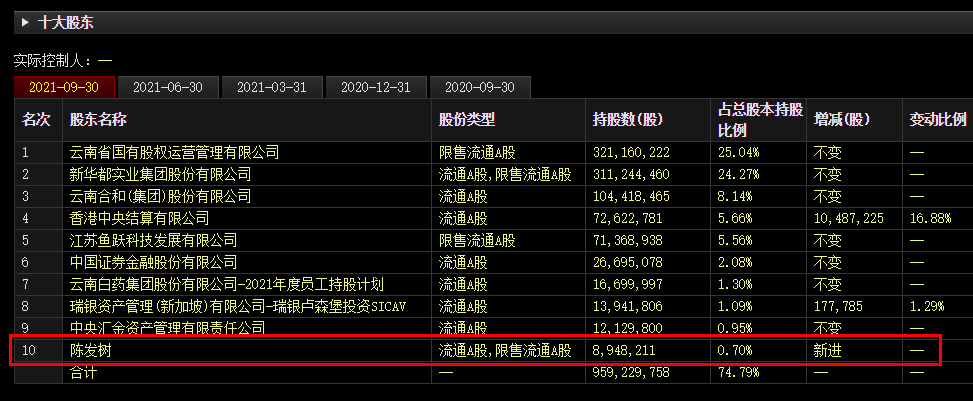973x401 pixels.
Task: Click holdings value 311,244,460
Action: (x=631, y=174)
